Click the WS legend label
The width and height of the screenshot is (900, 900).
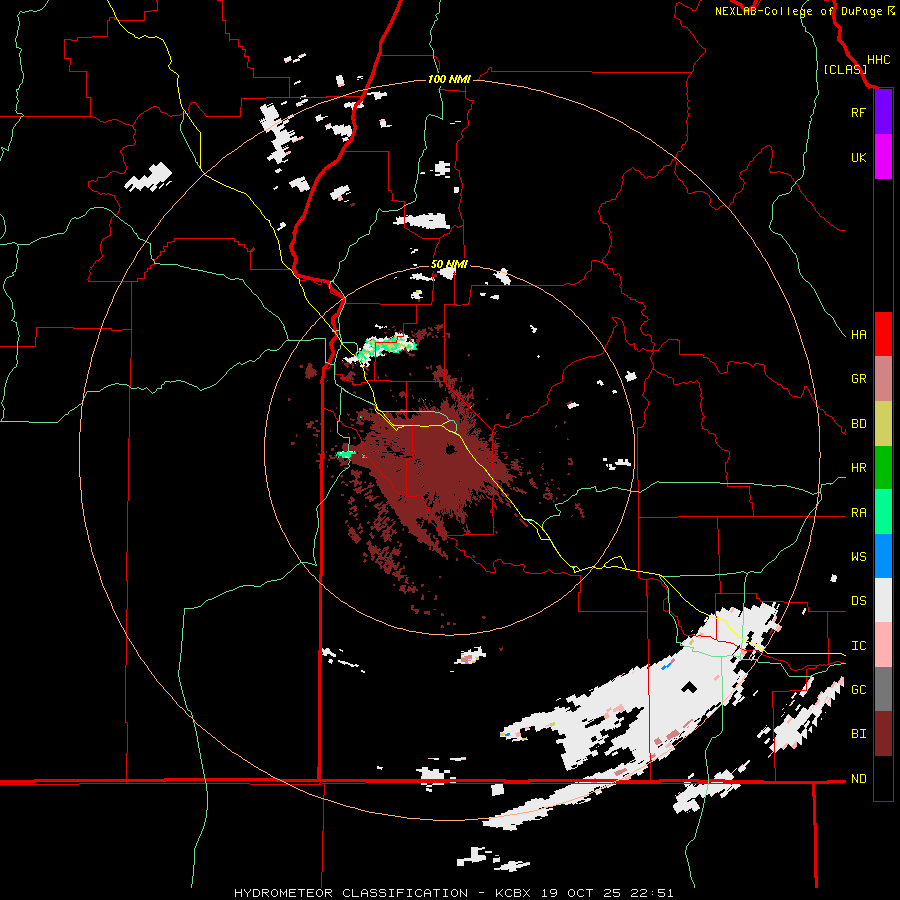(x=858, y=557)
